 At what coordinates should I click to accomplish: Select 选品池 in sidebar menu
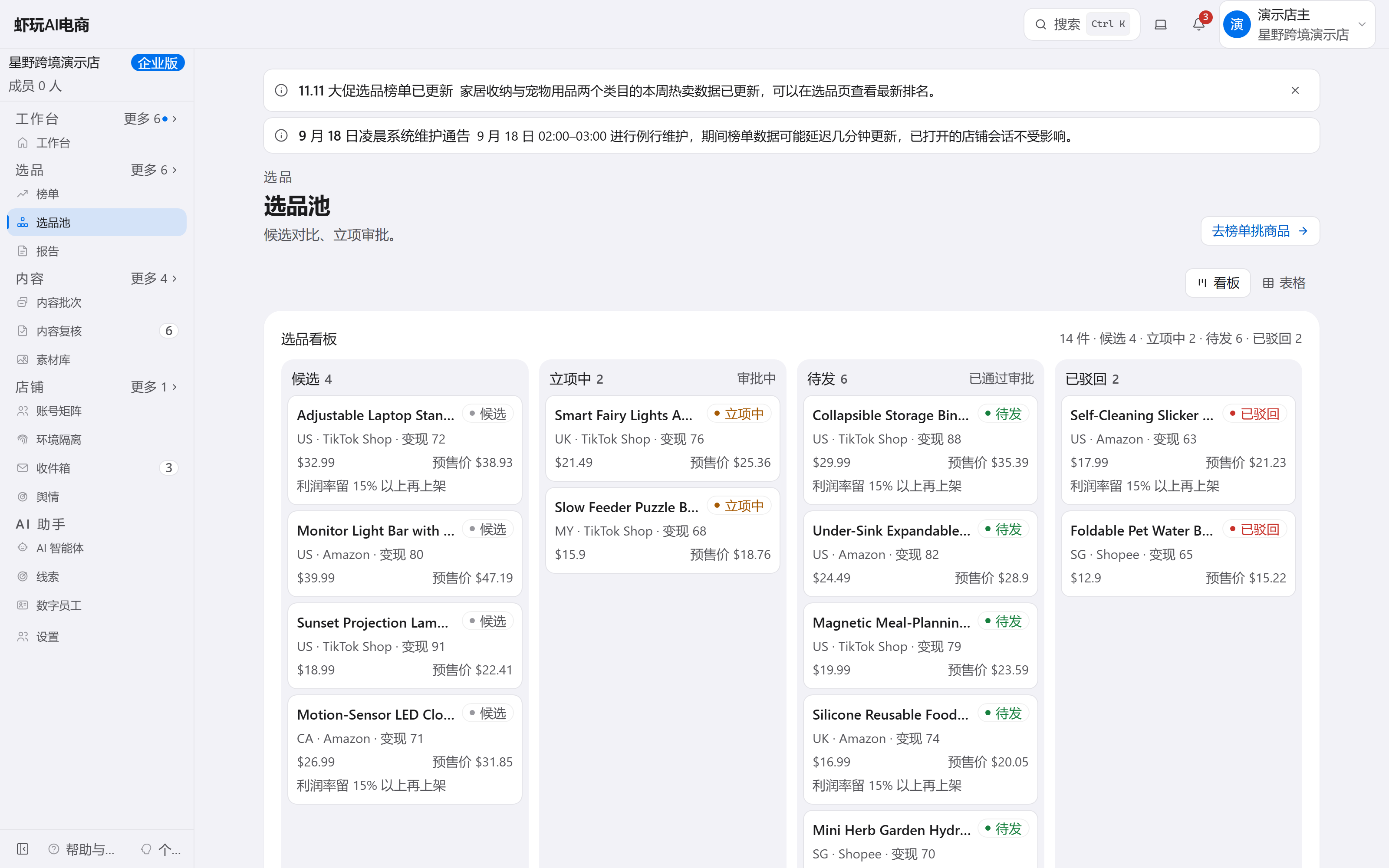[x=97, y=222]
